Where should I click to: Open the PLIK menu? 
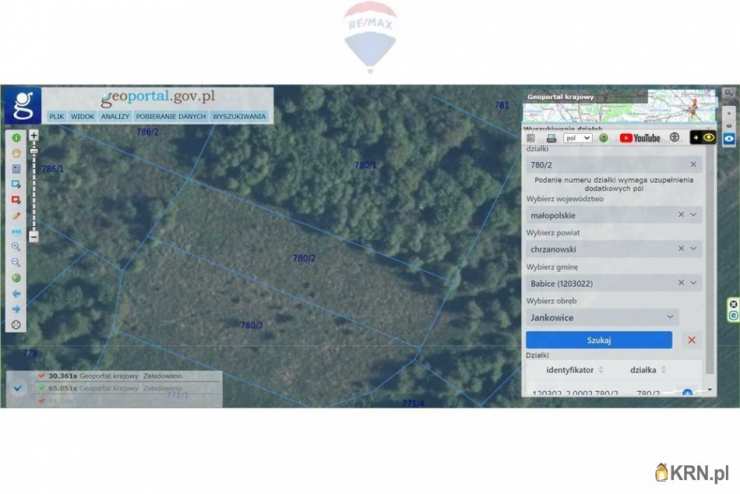tap(56, 116)
